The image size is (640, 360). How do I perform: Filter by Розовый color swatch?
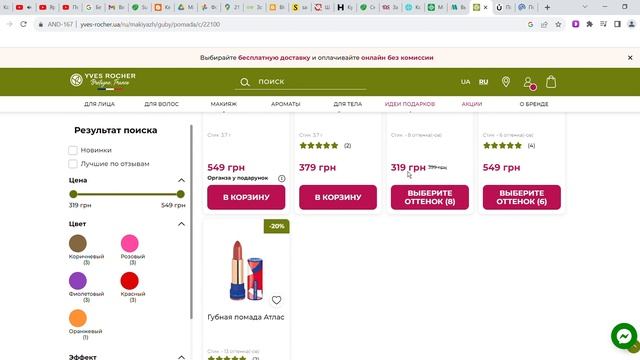click(130, 243)
